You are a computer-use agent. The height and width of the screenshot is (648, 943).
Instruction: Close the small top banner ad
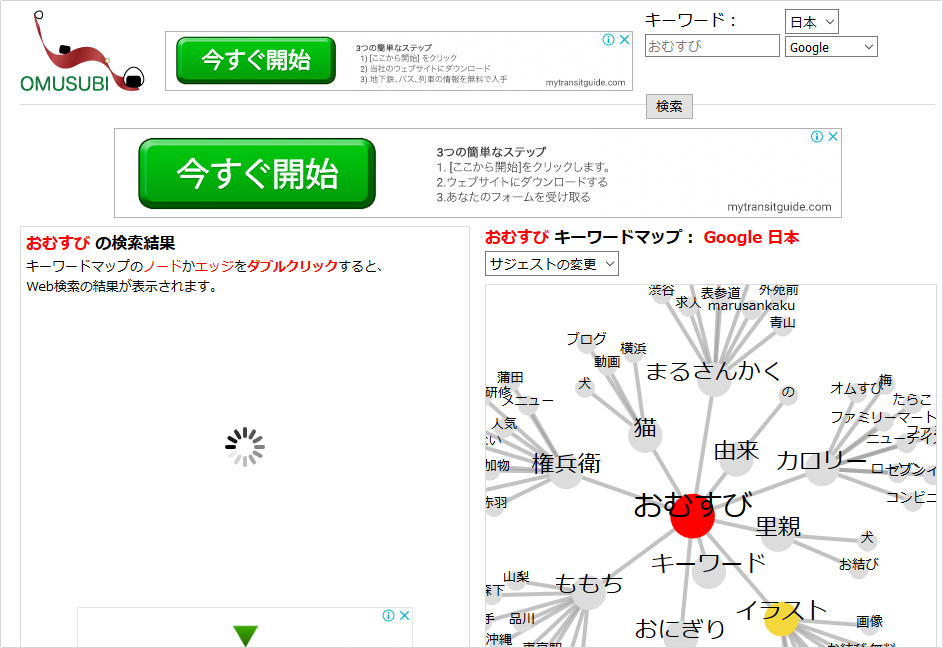click(625, 40)
